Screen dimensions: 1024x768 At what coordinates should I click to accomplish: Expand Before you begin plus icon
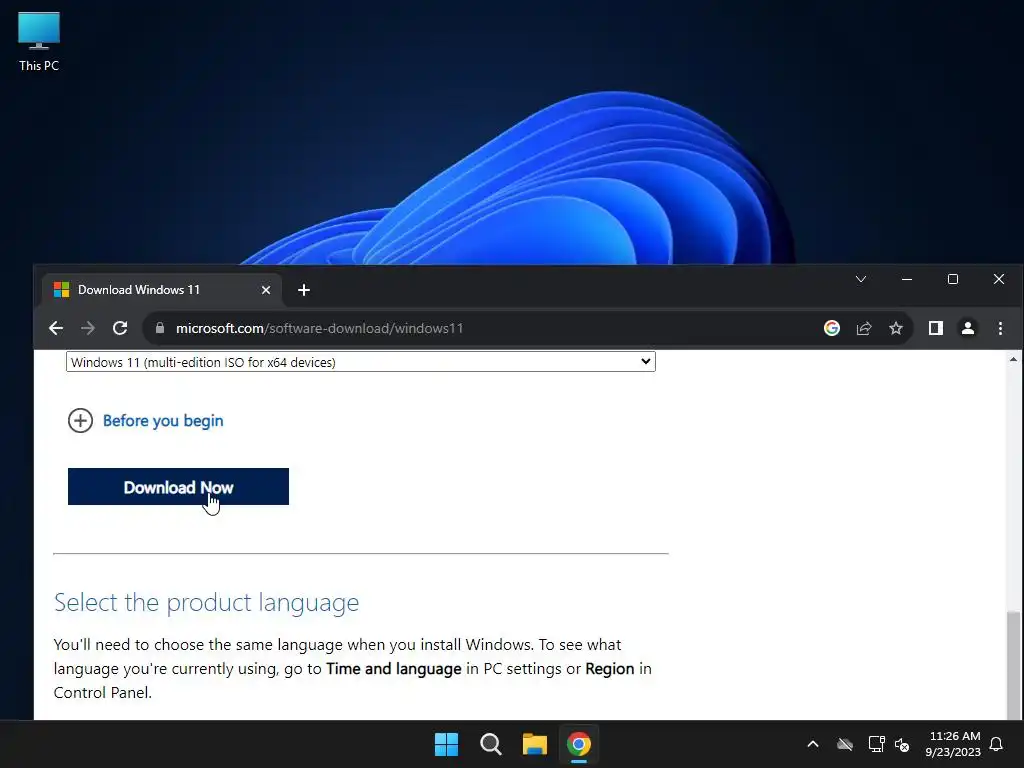[80, 421]
